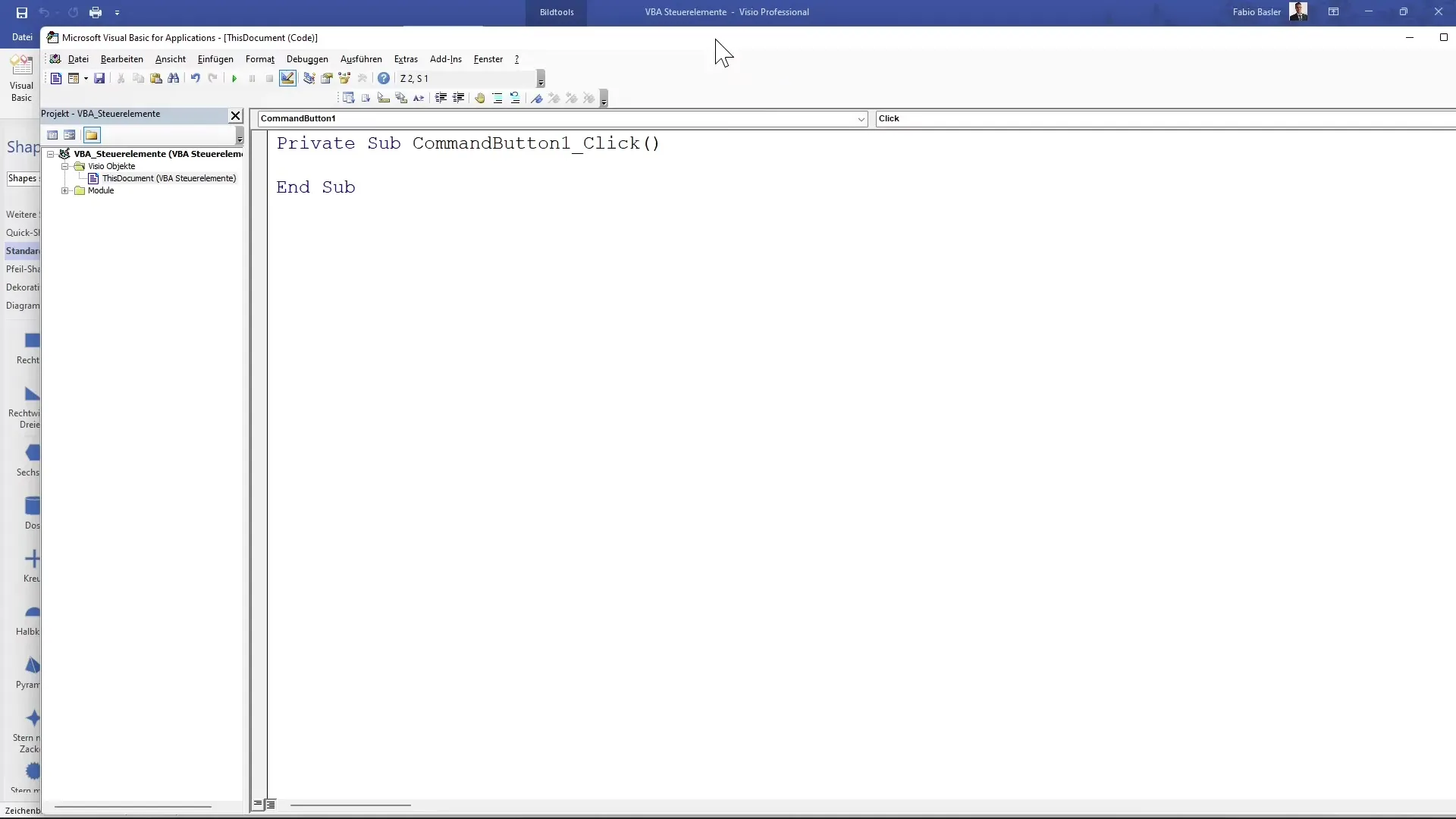
Task: Open the Ausführen menu
Action: 361,58
